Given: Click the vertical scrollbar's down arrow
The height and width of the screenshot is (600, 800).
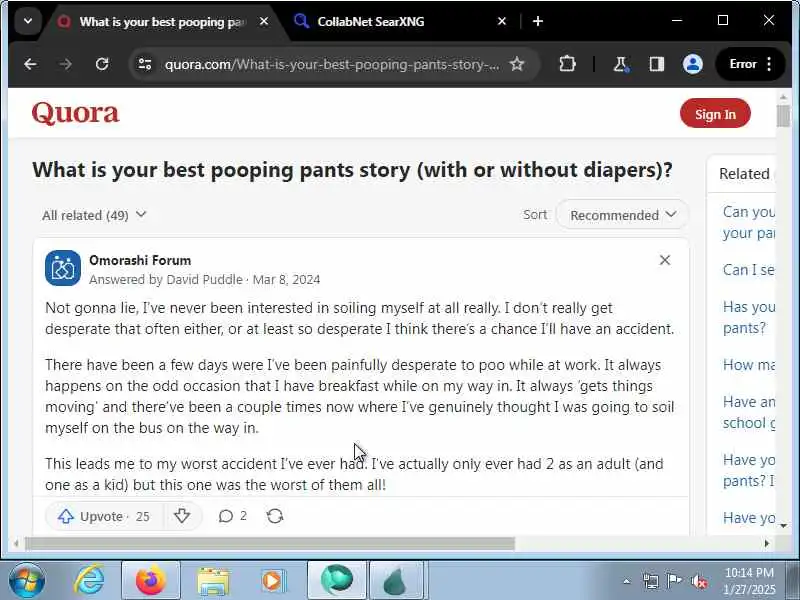Looking at the screenshot, I should [x=783, y=526].
